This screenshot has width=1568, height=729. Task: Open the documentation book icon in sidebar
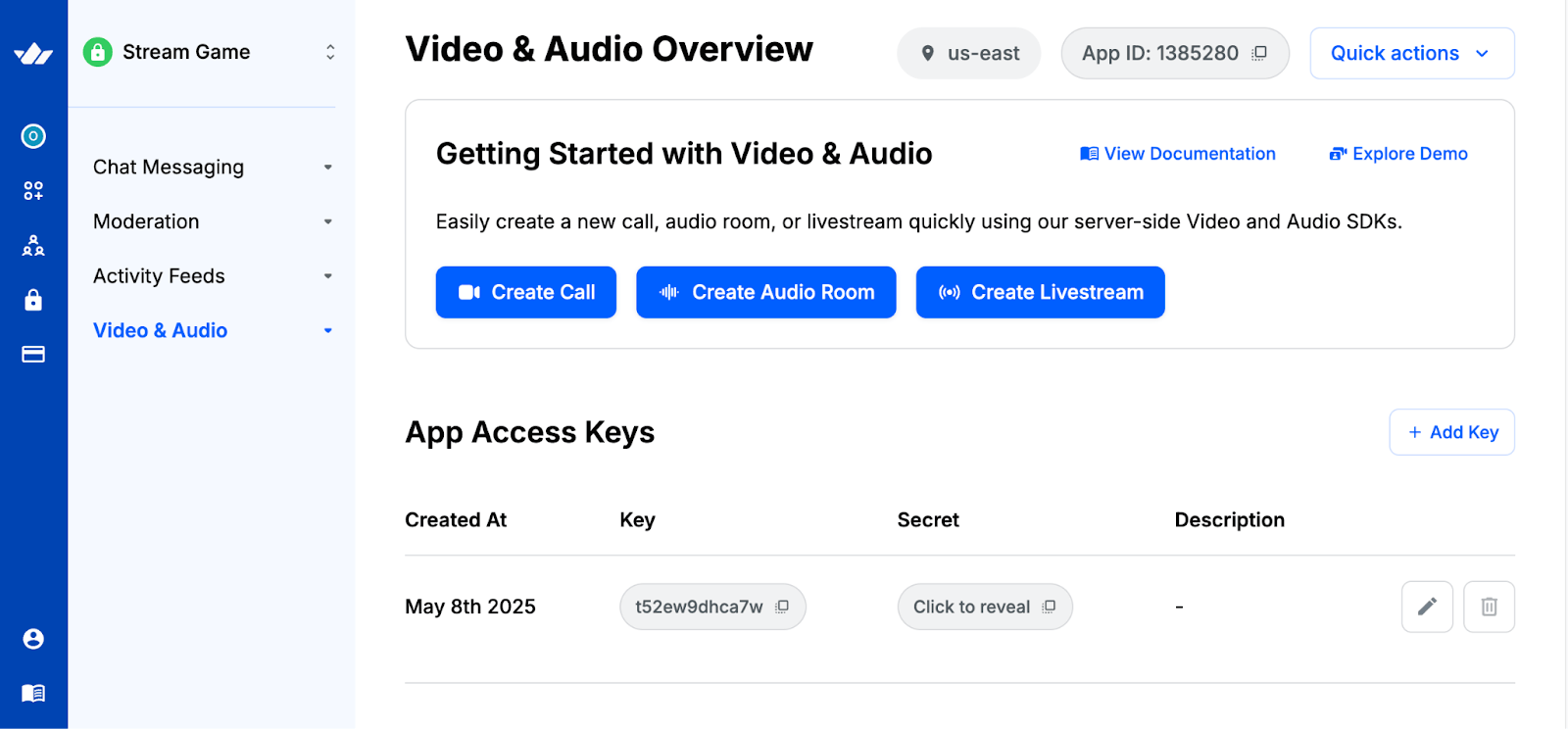(33, 694)
